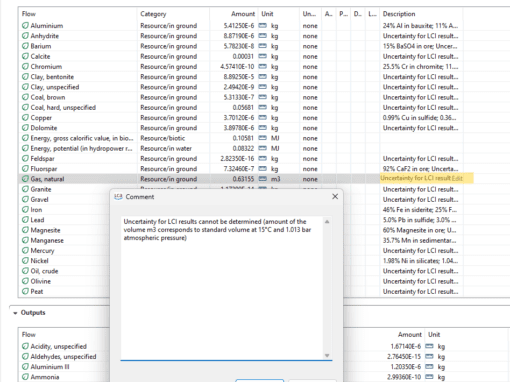Click the flow icon beside Aluminium

(x=25, y=26)
